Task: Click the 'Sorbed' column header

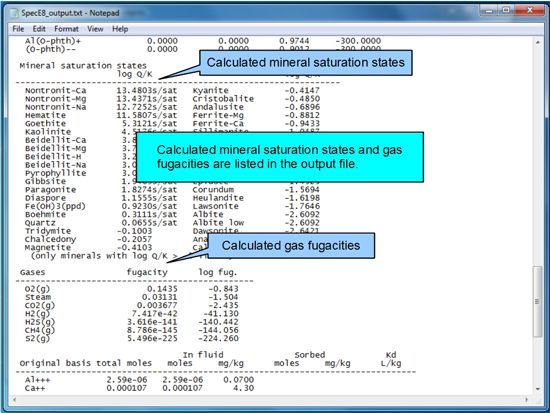Action: (x=310, y=355)
